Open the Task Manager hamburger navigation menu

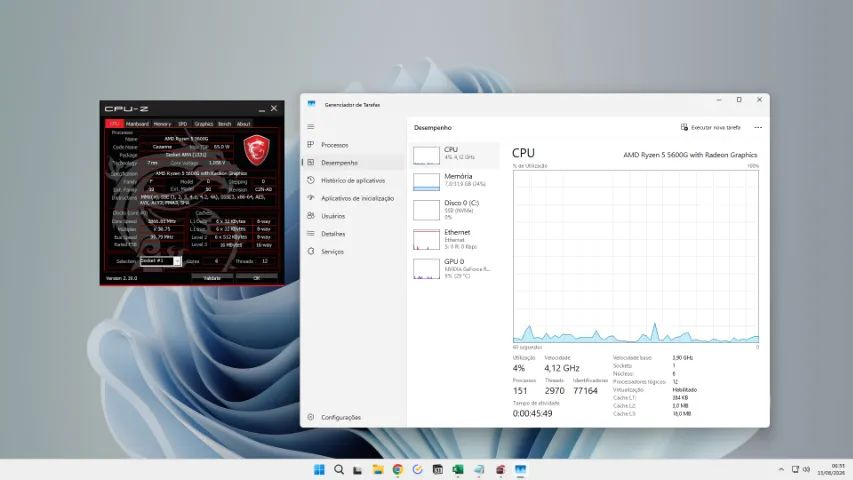[x=311, y=127]
